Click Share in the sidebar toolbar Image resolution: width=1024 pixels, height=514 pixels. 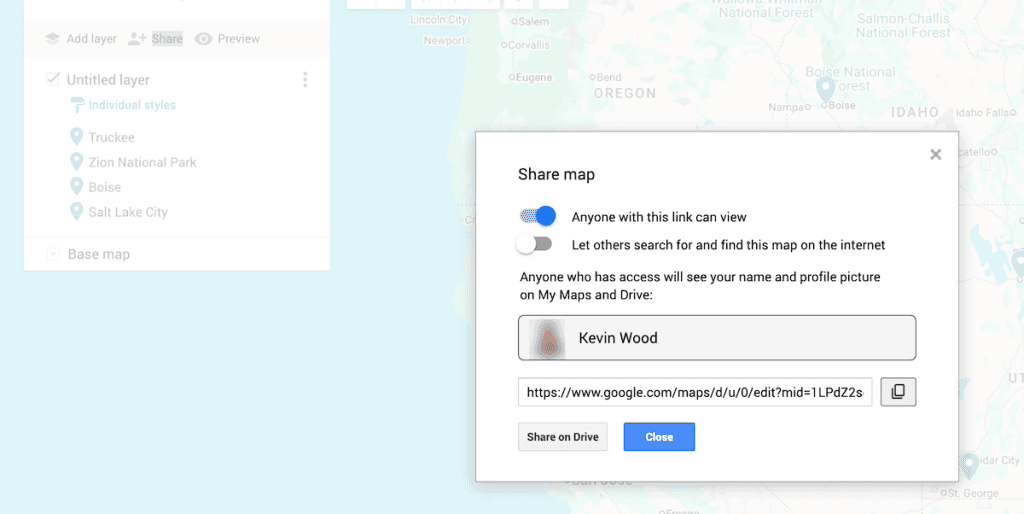click(x=167, y=39)
